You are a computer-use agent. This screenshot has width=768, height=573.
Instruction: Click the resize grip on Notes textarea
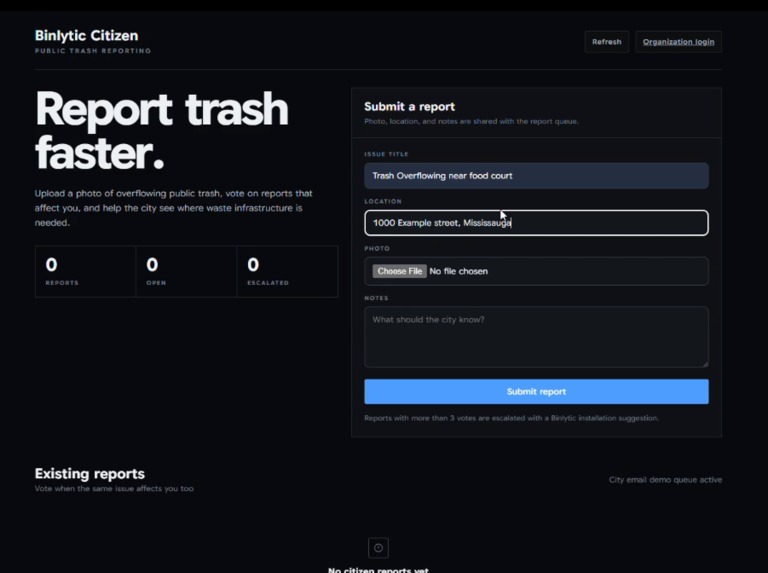click(x=705, y=364)
